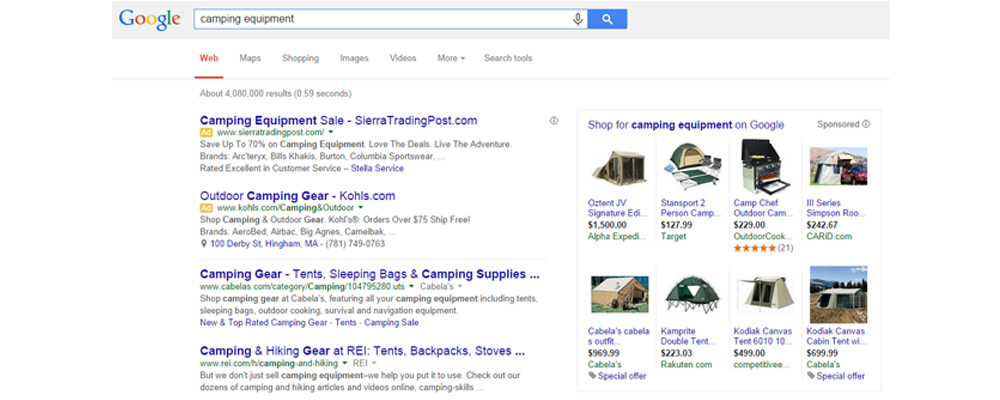Open Kamprite Double Tent thumbnail
This screenshot has height=400, width=1000.
[x=693, y=294]
